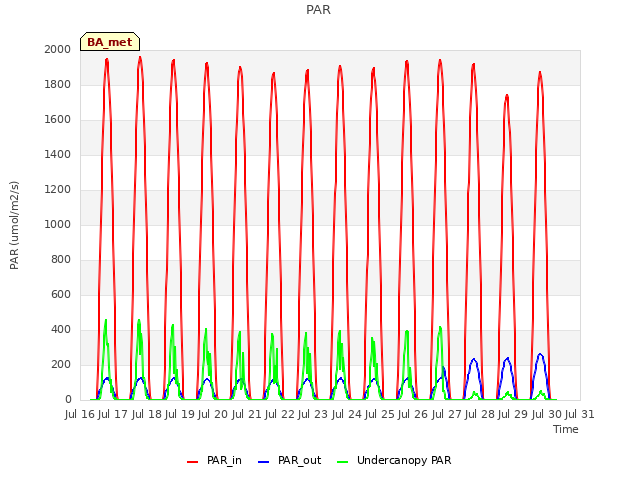640x480 pixels.
Task: Click the 1800 y-axis tick label
Action: tap(58, 84)
